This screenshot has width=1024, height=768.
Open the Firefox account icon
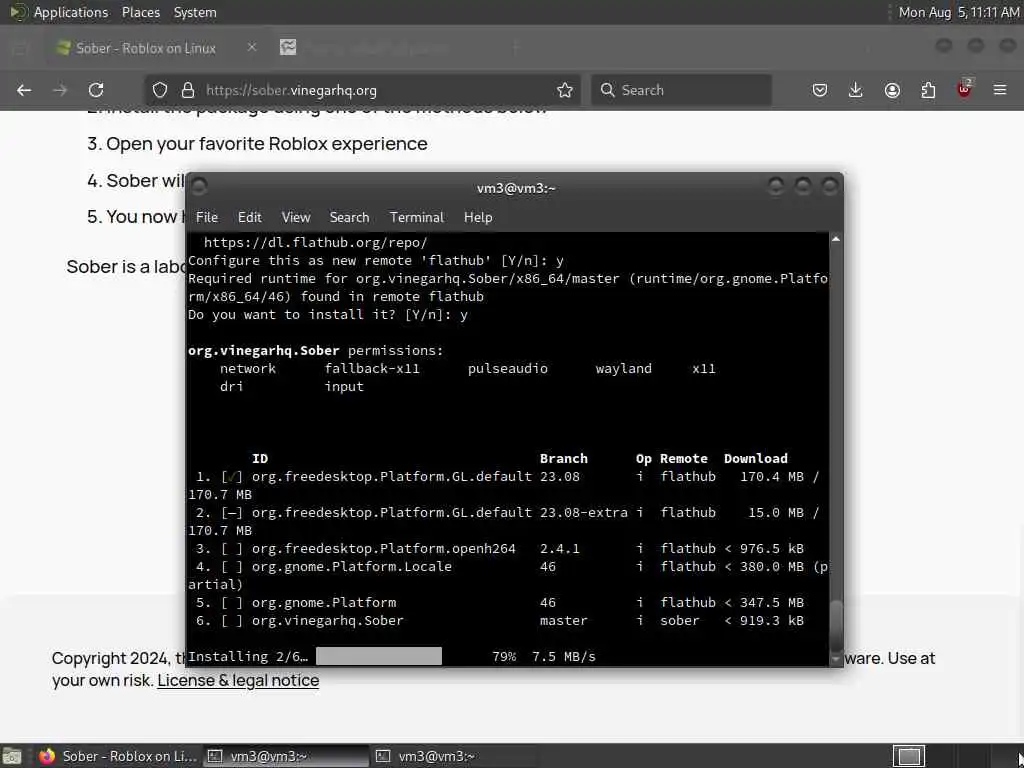[892, 90]
